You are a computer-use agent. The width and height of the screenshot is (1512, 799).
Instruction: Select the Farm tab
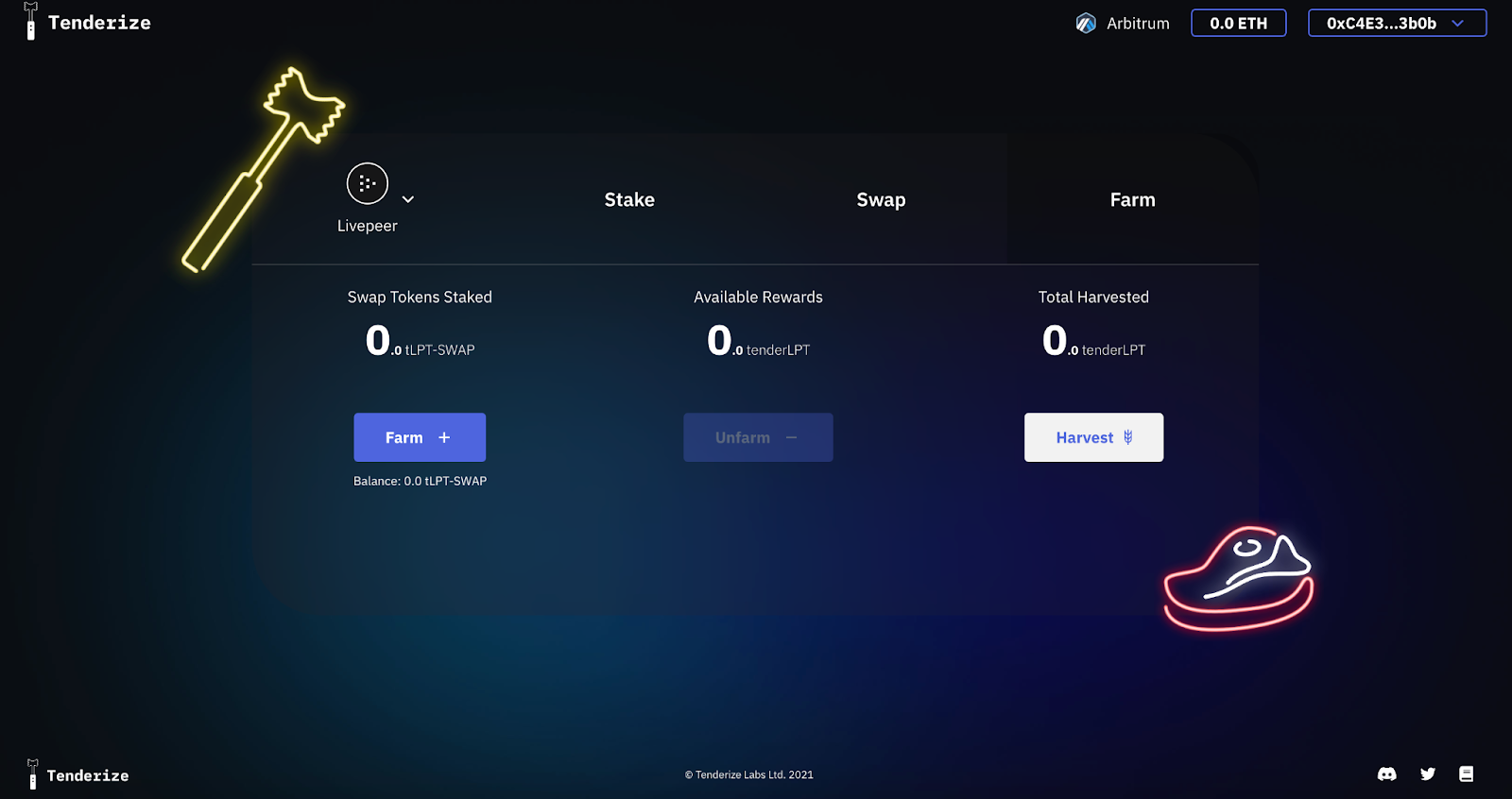click(1132, 199)
